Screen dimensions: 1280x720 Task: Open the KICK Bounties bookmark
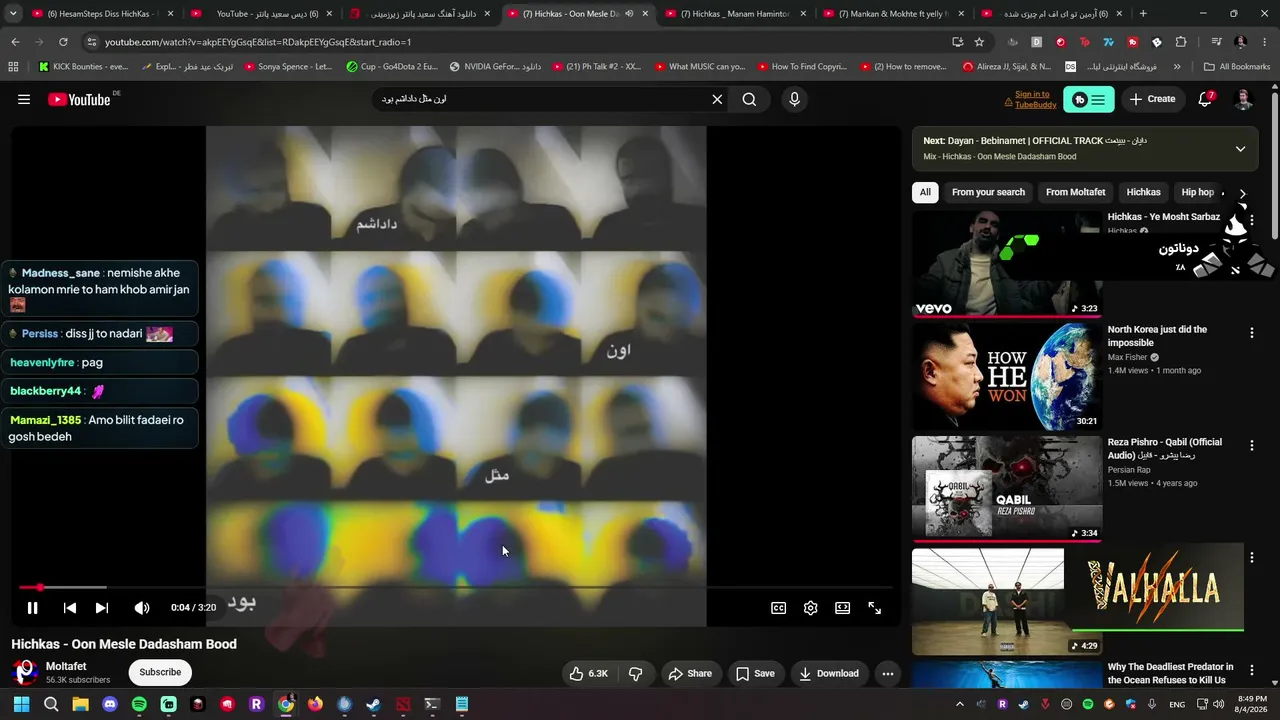point(84,67)
